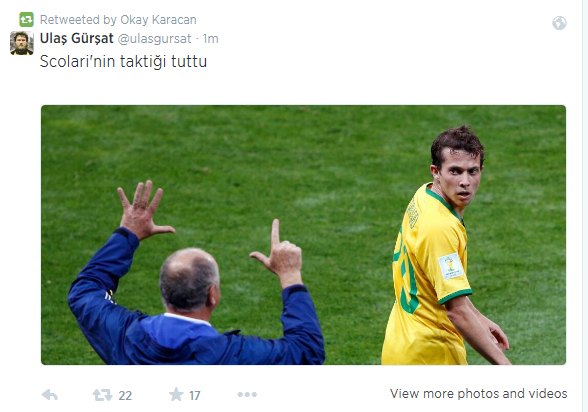
Task: Click the green retweeted badge icon
Action: click(27, 19)
